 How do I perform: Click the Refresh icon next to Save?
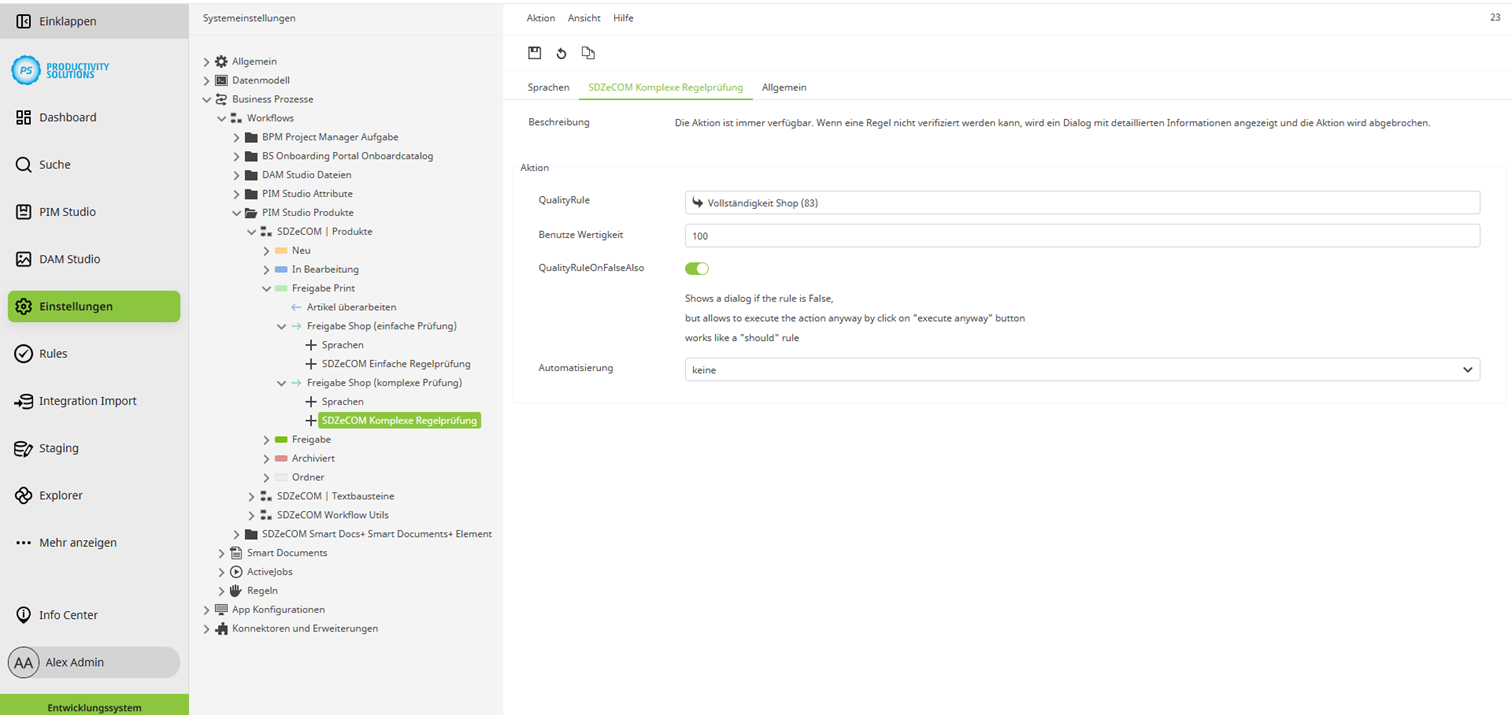click(x=562, y=52)
